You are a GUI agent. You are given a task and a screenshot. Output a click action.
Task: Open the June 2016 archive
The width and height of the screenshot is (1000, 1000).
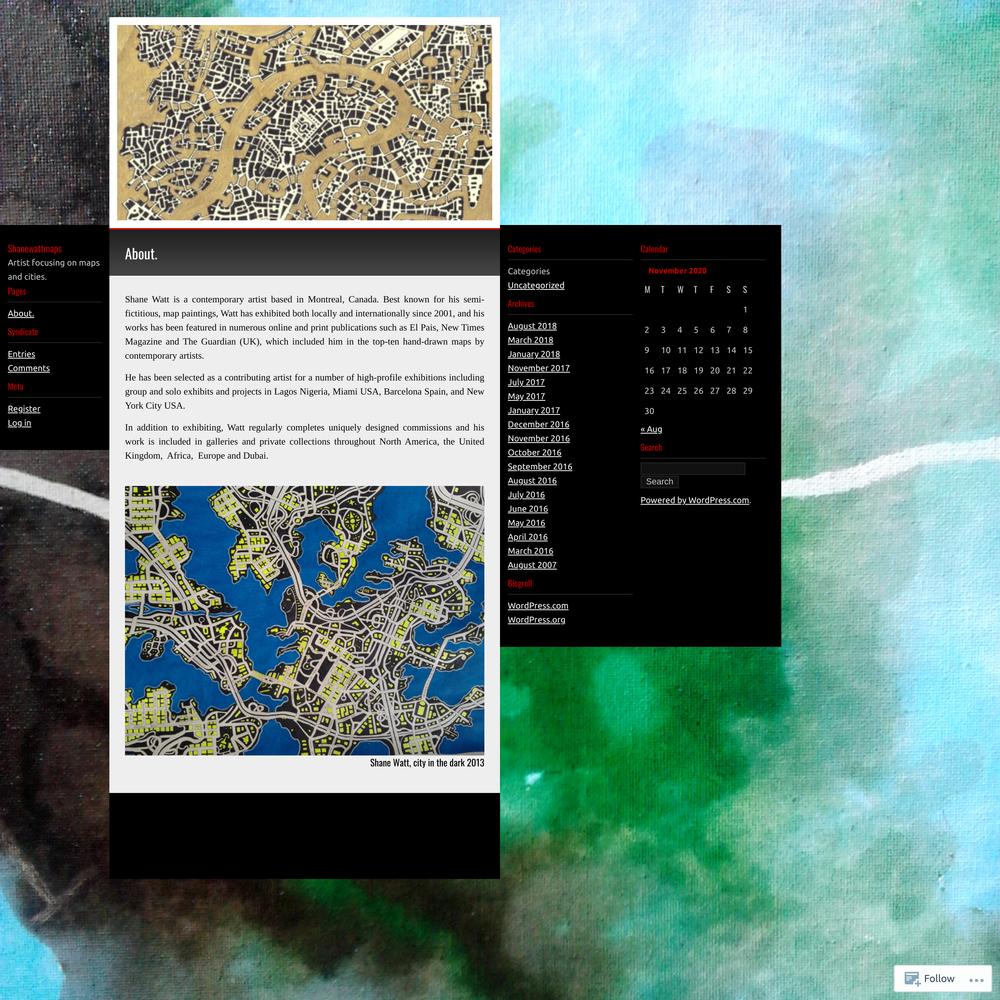pyautogui.click(x=528, y=509)
